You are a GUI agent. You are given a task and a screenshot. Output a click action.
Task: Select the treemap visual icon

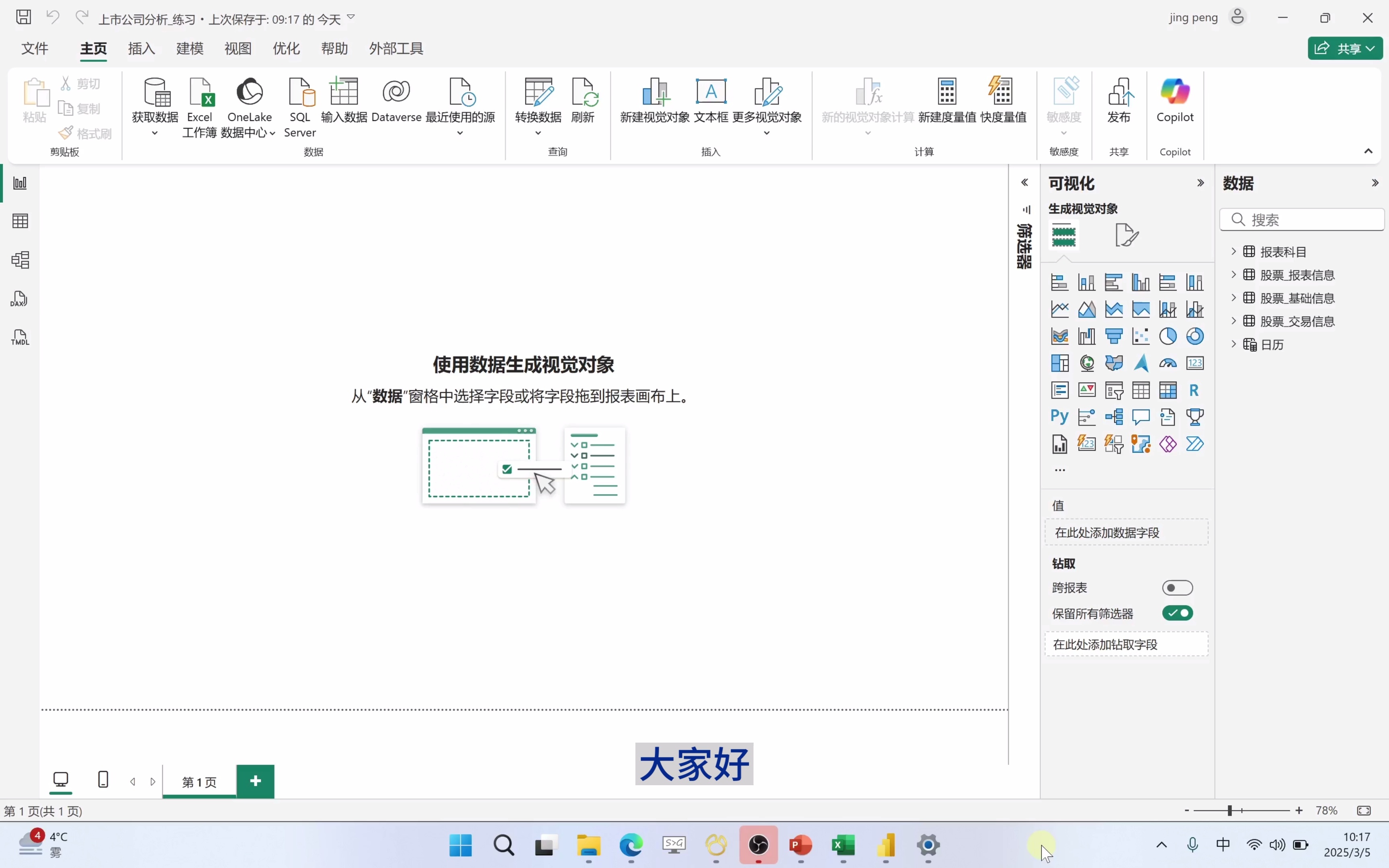[x=1059, y=363]
